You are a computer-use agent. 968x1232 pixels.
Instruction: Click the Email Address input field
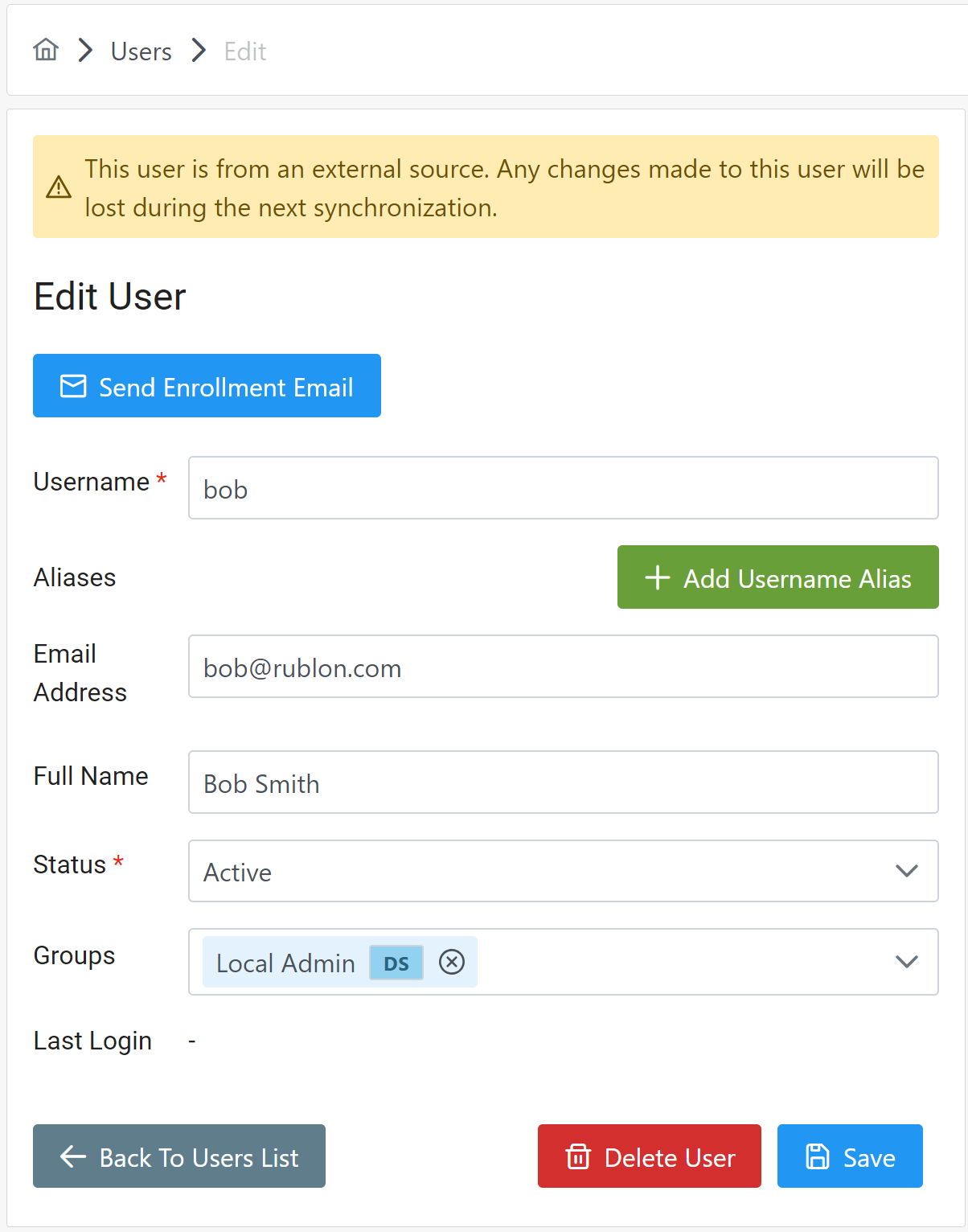click(x=563, y=667)
